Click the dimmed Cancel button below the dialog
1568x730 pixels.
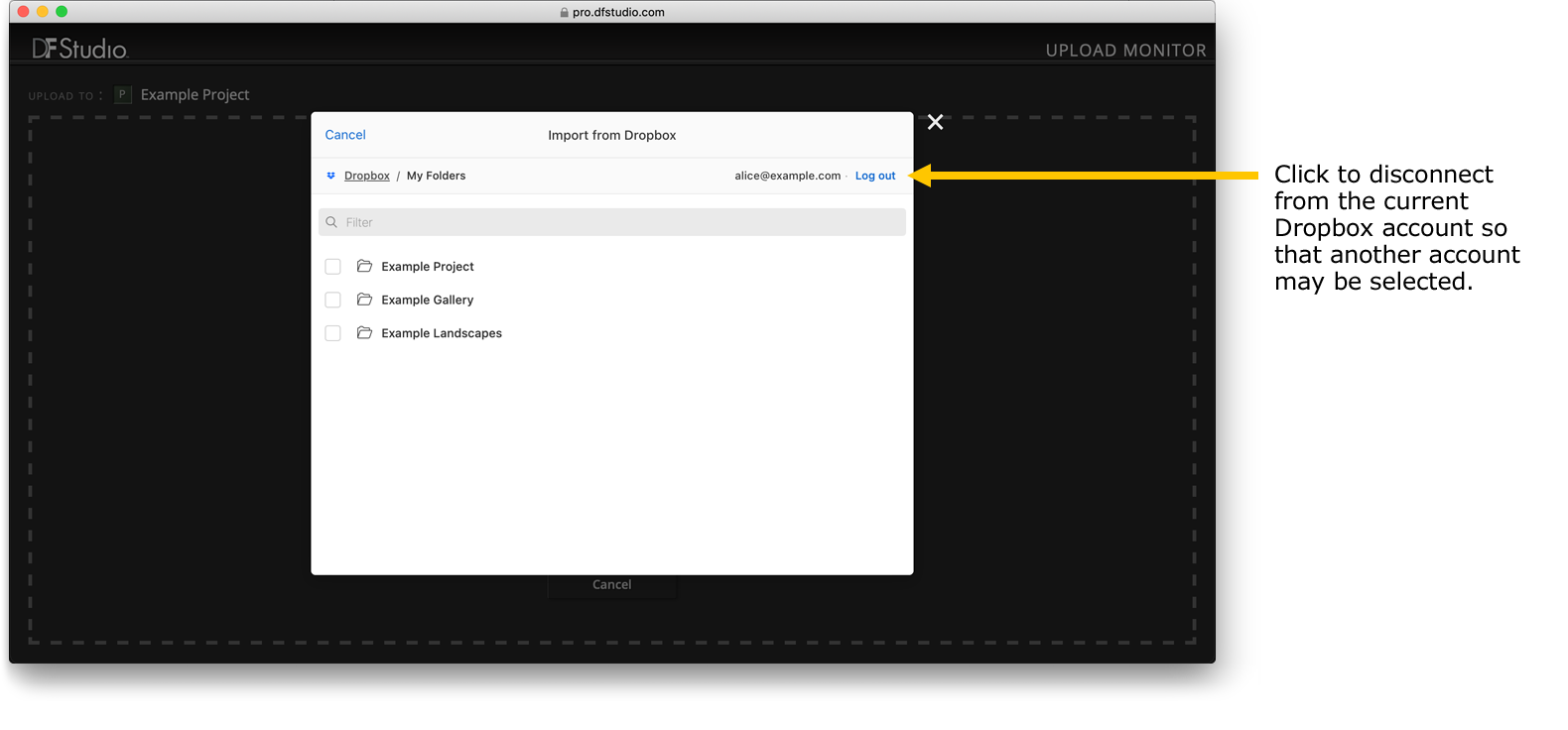(612, 585)
